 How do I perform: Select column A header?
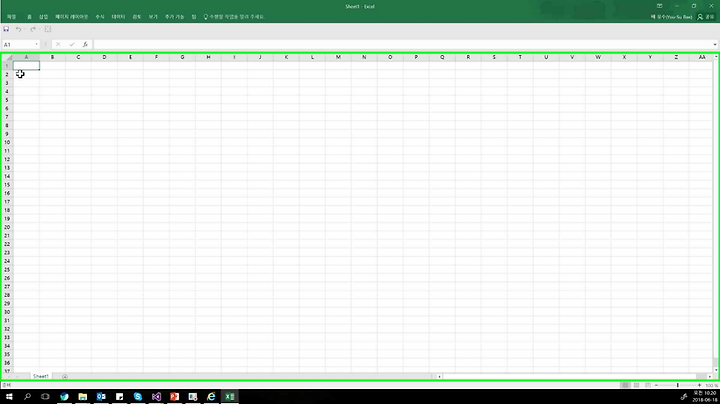click(26, 57)
